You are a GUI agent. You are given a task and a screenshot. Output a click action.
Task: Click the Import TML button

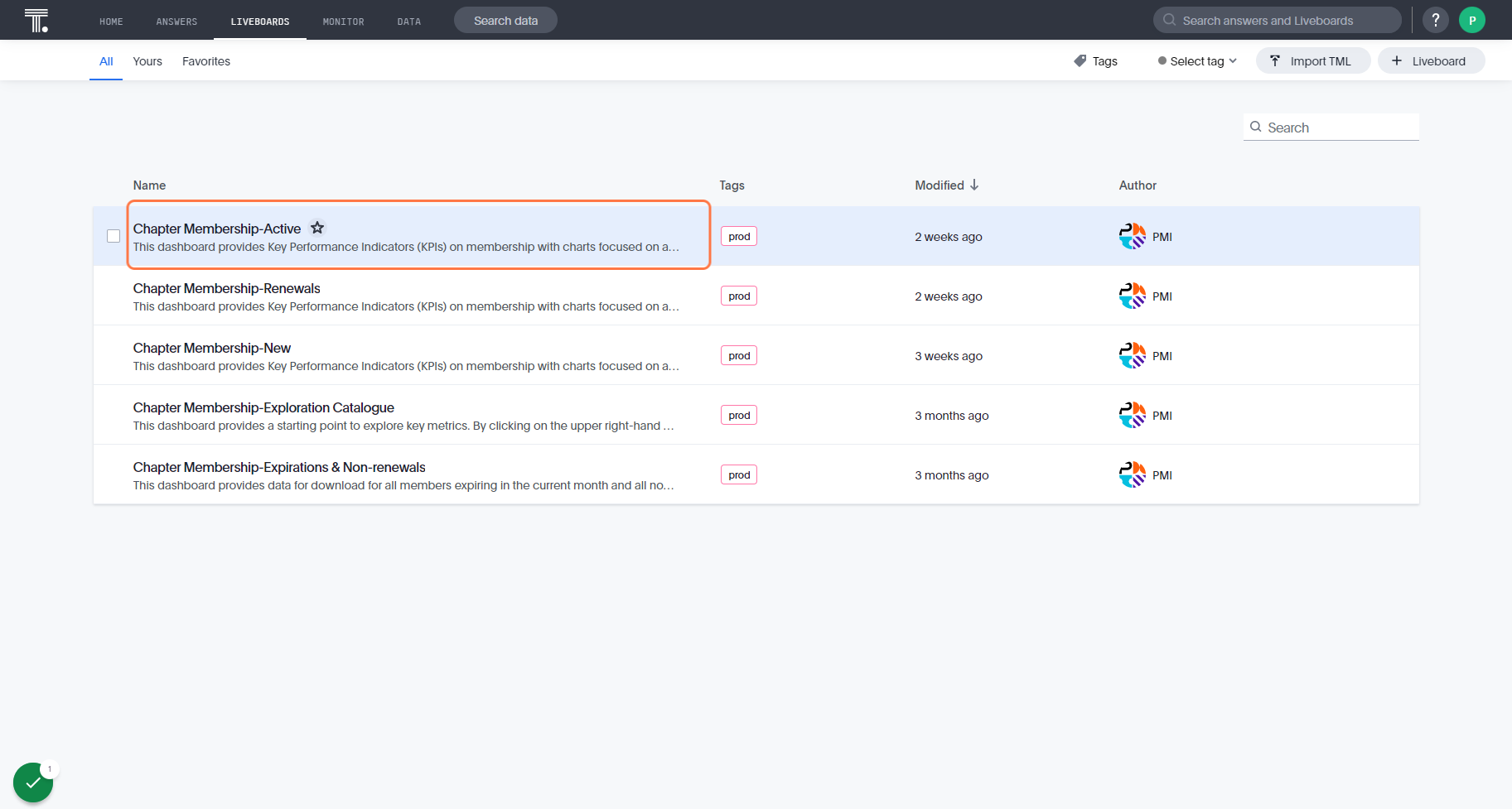click(1313, 61)
